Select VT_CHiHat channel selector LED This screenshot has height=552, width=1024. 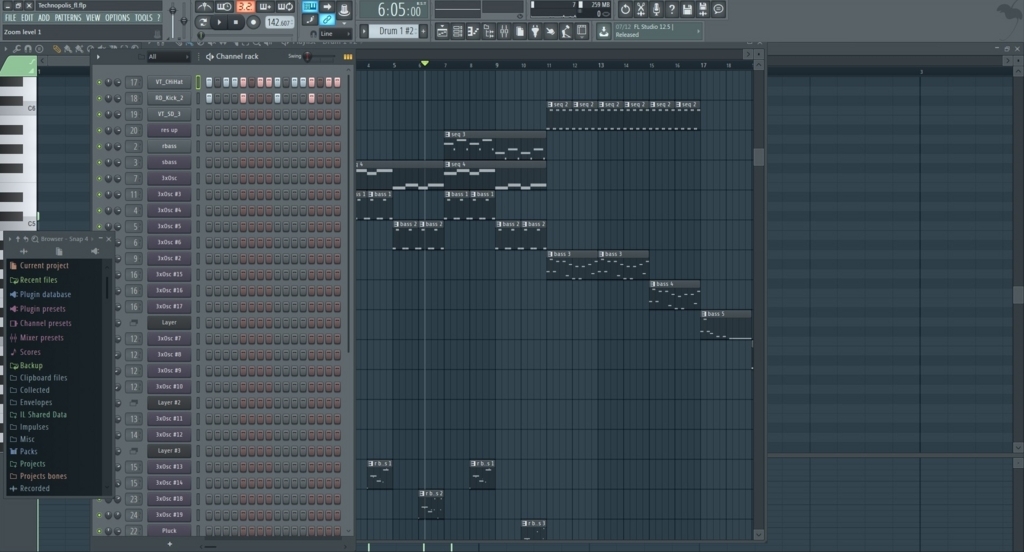tap(199, 82)
